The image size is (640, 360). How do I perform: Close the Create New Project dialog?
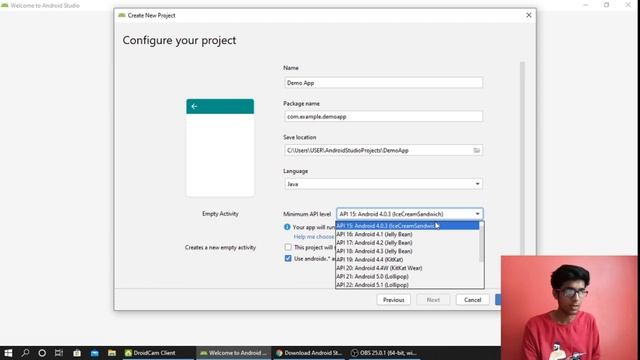tap(529, 15)
